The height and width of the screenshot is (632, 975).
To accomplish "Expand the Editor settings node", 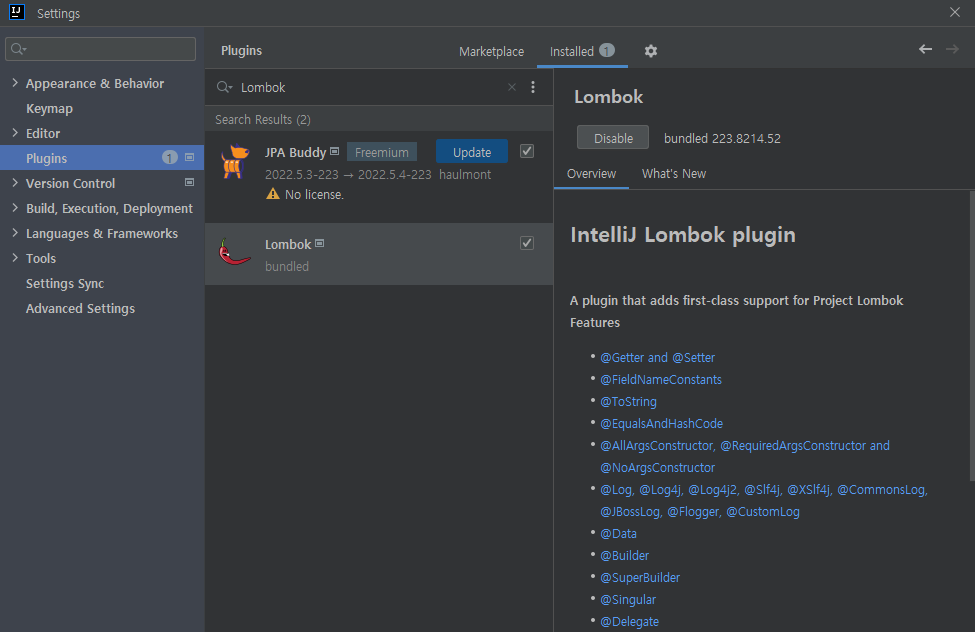I will point(15,132).
